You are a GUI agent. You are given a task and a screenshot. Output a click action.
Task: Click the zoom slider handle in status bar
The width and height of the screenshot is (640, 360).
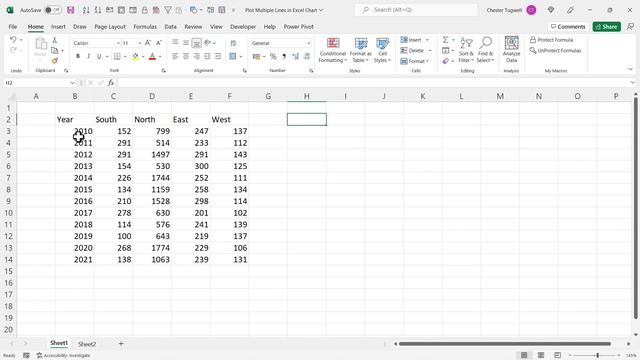pos(598,356)
